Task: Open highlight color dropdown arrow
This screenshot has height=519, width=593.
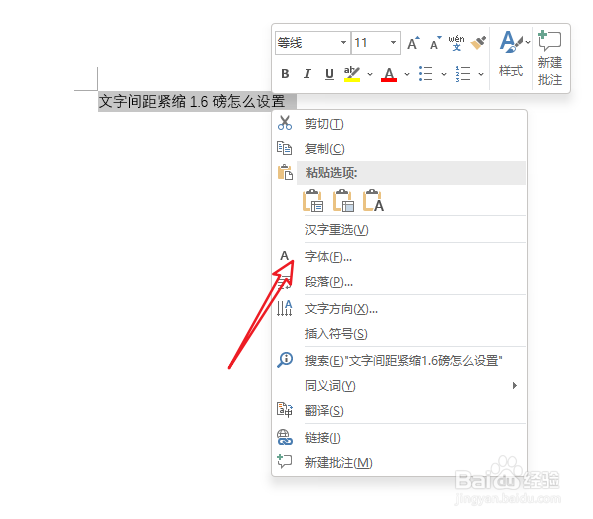Action: click(370, 74)
